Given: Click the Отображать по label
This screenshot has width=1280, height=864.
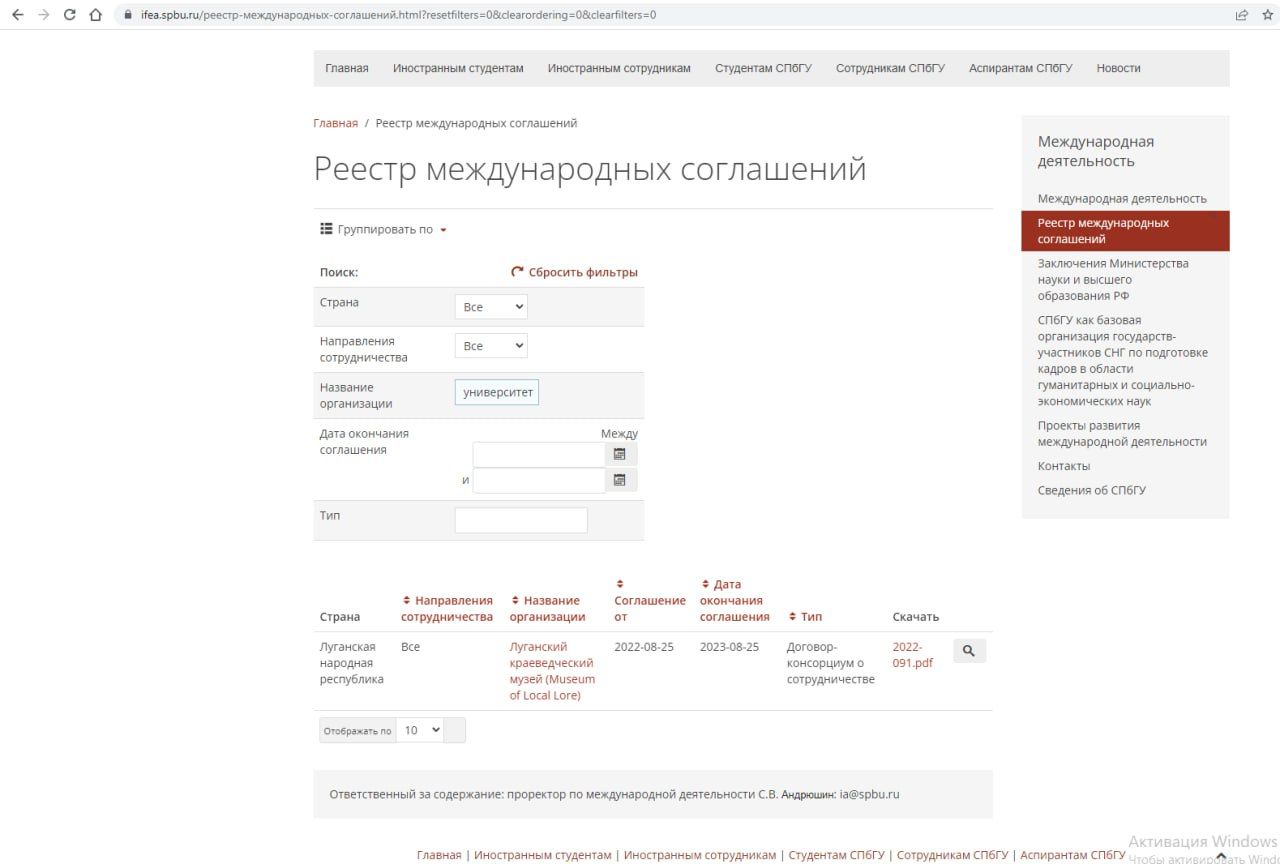Looking at the screenshot, I should point(358,731).
